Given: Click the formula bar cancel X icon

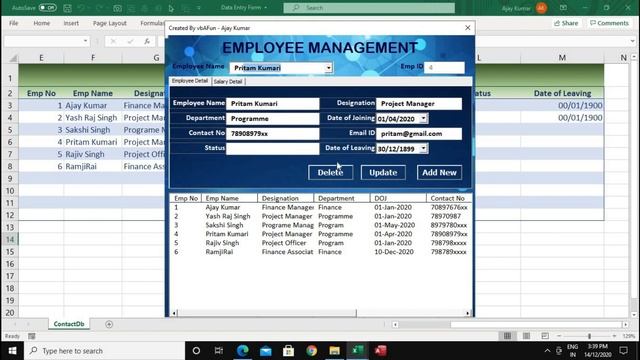Looking at the screenshot, I should (x=113, y=41).
